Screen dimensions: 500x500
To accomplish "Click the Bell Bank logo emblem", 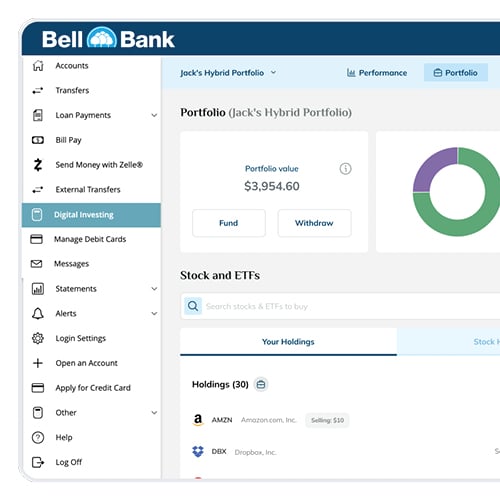I will click(102, 38).
